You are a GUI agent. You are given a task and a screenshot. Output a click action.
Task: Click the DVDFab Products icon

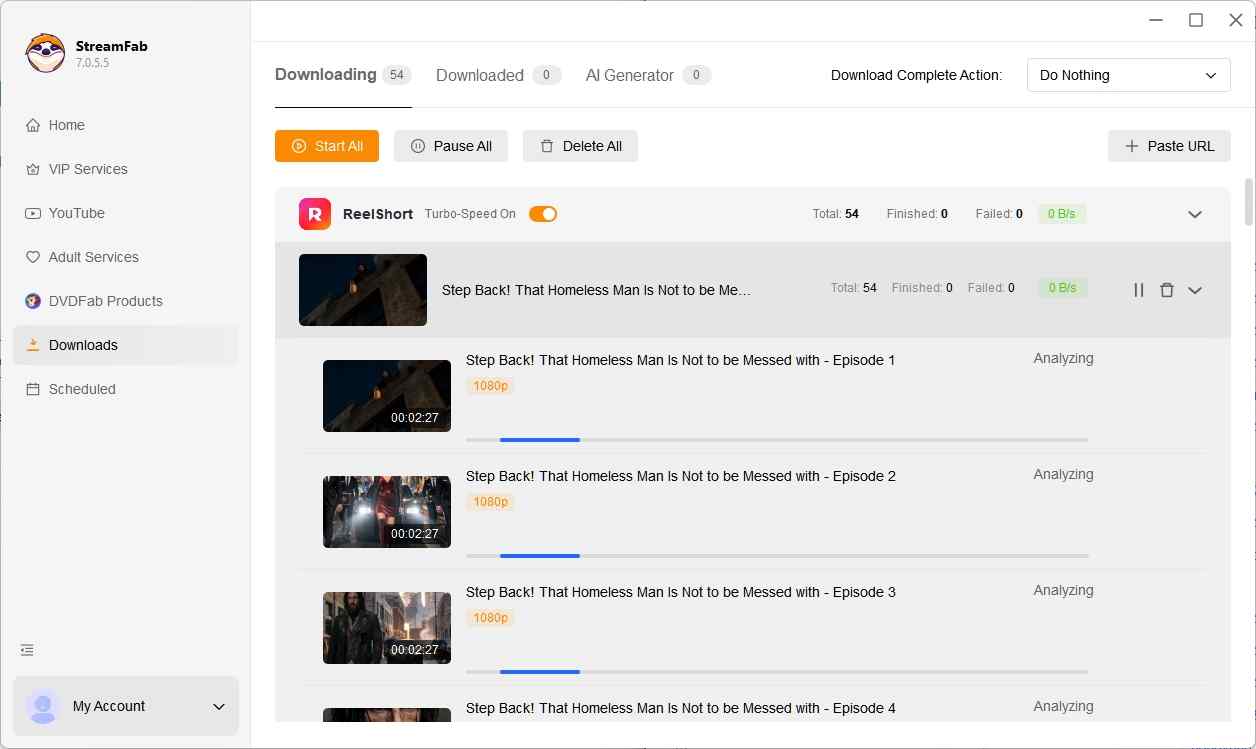click(33, 301)
